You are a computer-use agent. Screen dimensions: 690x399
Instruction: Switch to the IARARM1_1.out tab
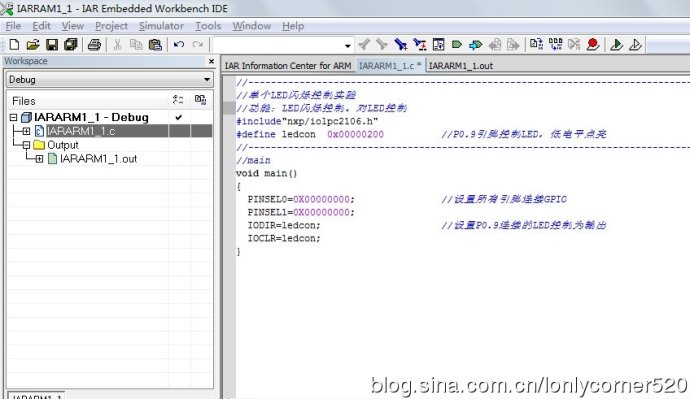coord(461,66)
